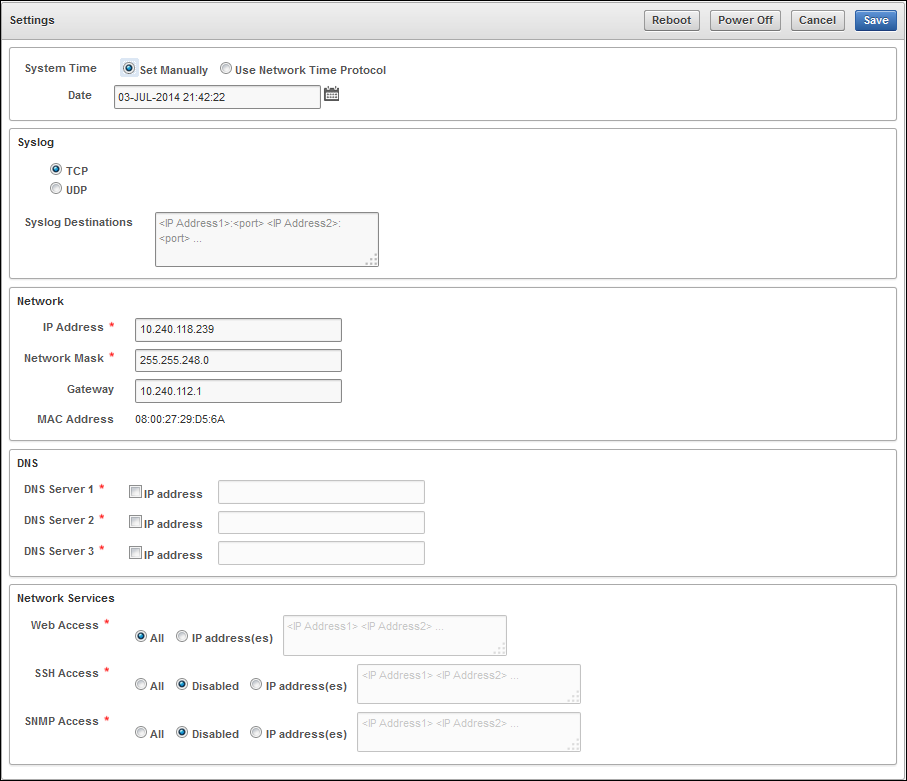Viewport: 907px width, 781px height.
Task: Click the Web Access IP addresses text area
Action: tap(395, 636)
